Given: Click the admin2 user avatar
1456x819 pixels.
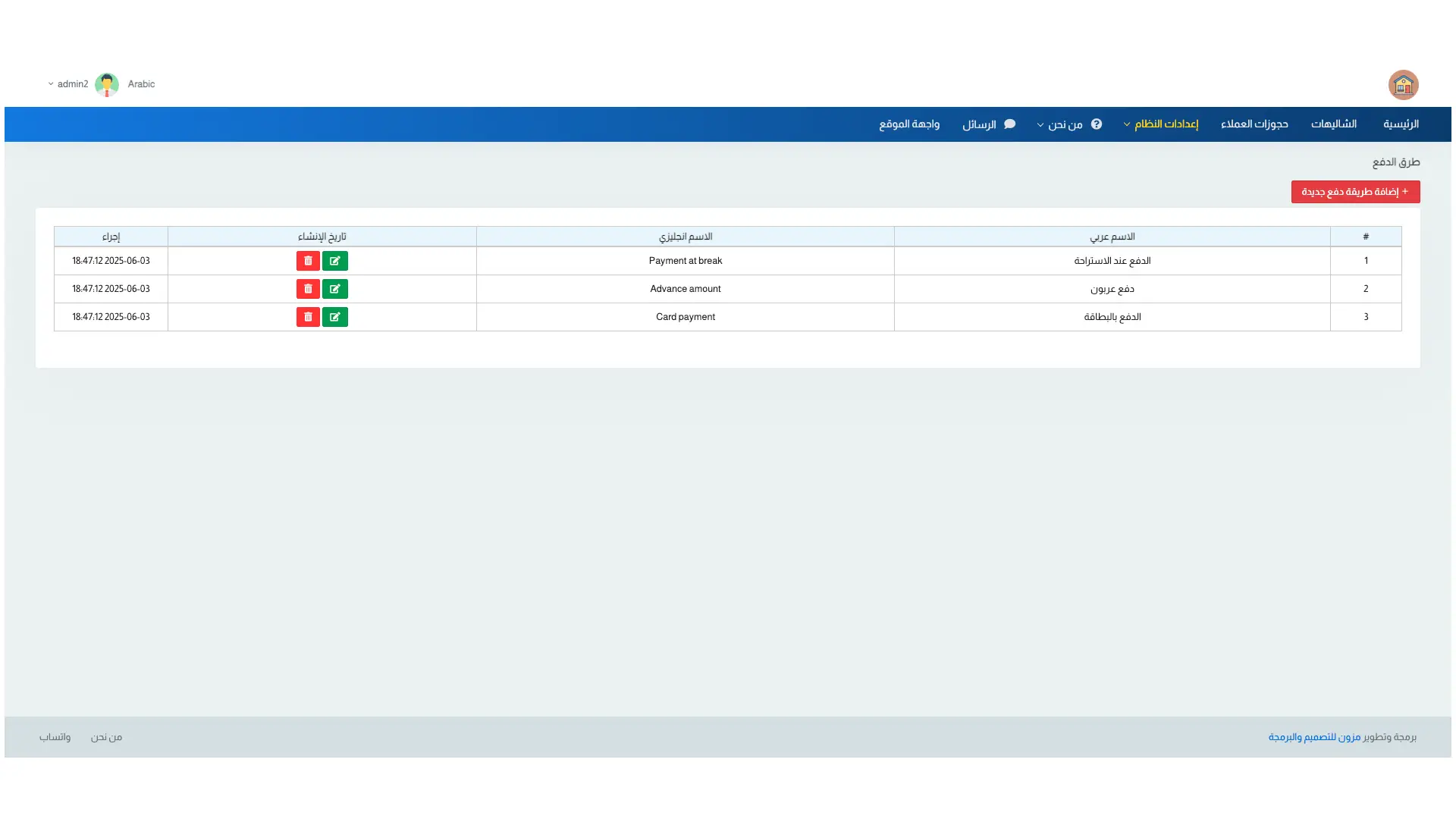Looking at the screenshot, I should [x=107, y=84].
